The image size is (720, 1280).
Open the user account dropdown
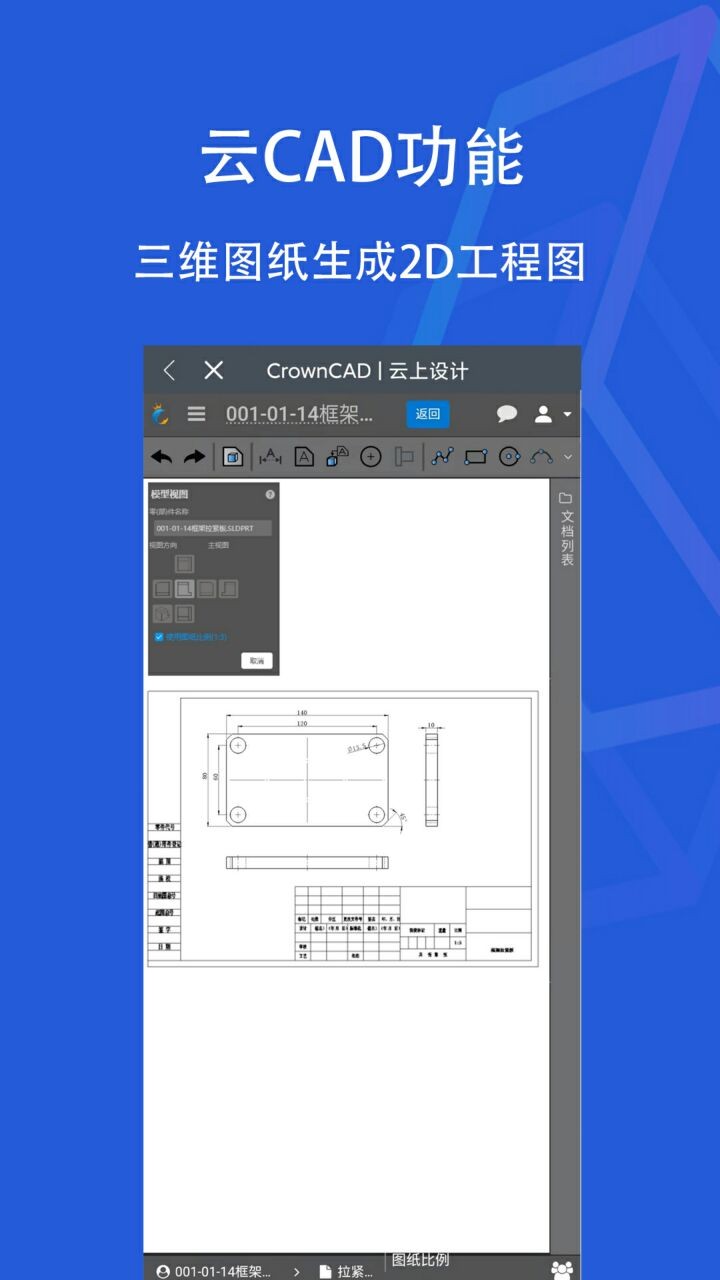(552, 414)
